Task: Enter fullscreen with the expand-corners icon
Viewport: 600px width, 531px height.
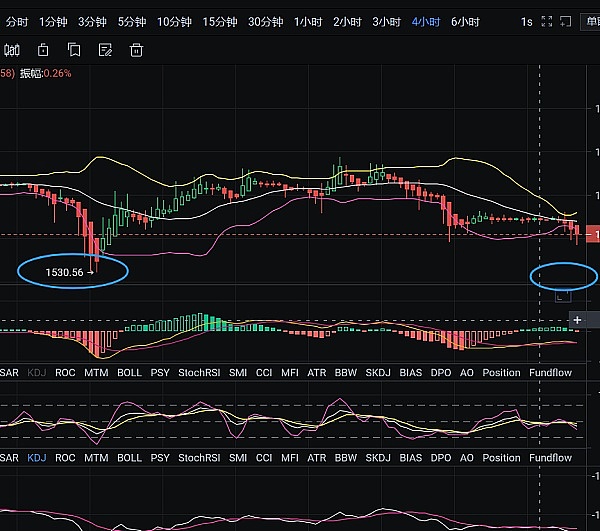Action: (x=546, y=21)
